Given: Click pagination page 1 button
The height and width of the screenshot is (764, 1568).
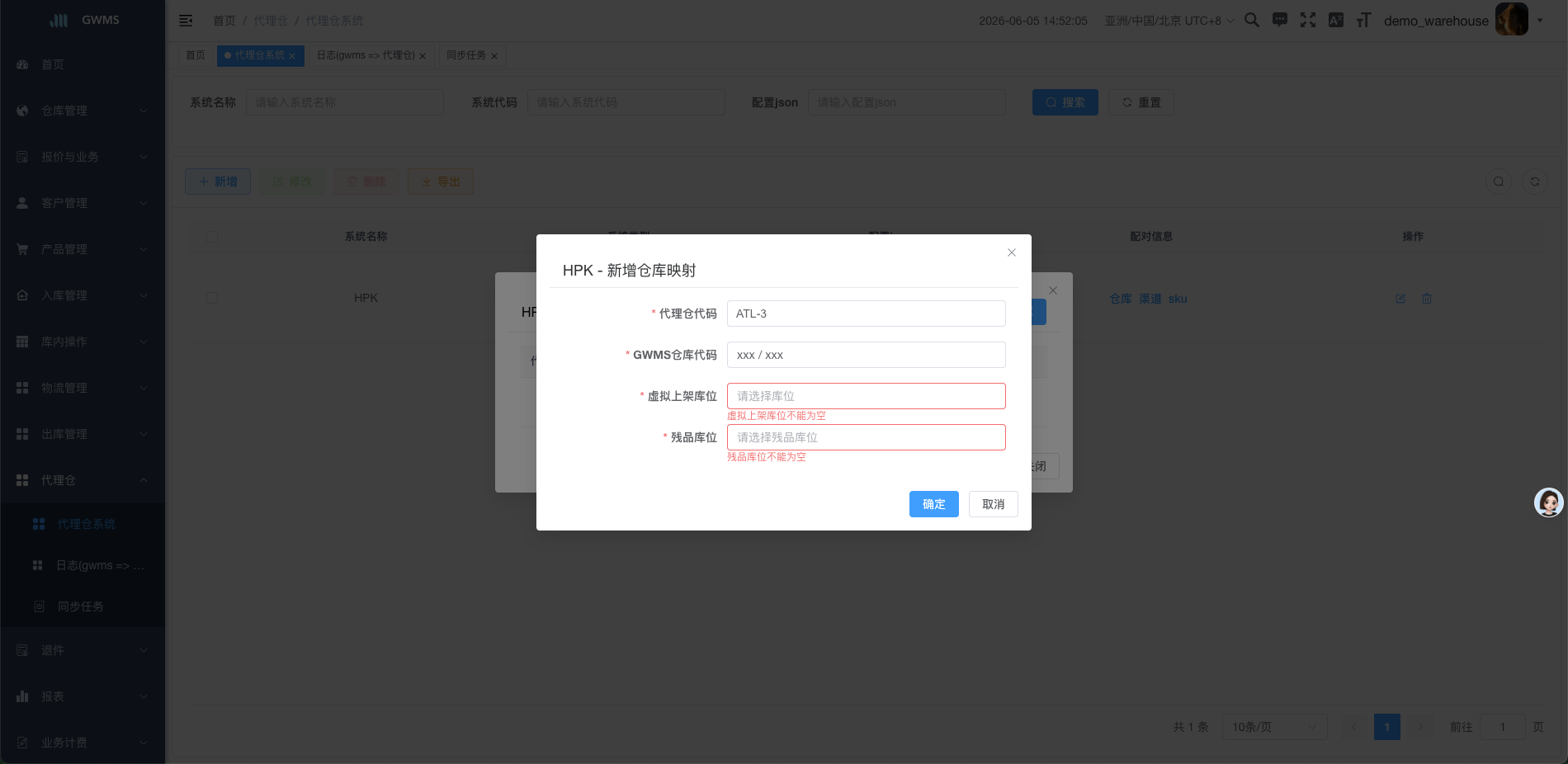Looking at the screenshot, I should 1387,727.
